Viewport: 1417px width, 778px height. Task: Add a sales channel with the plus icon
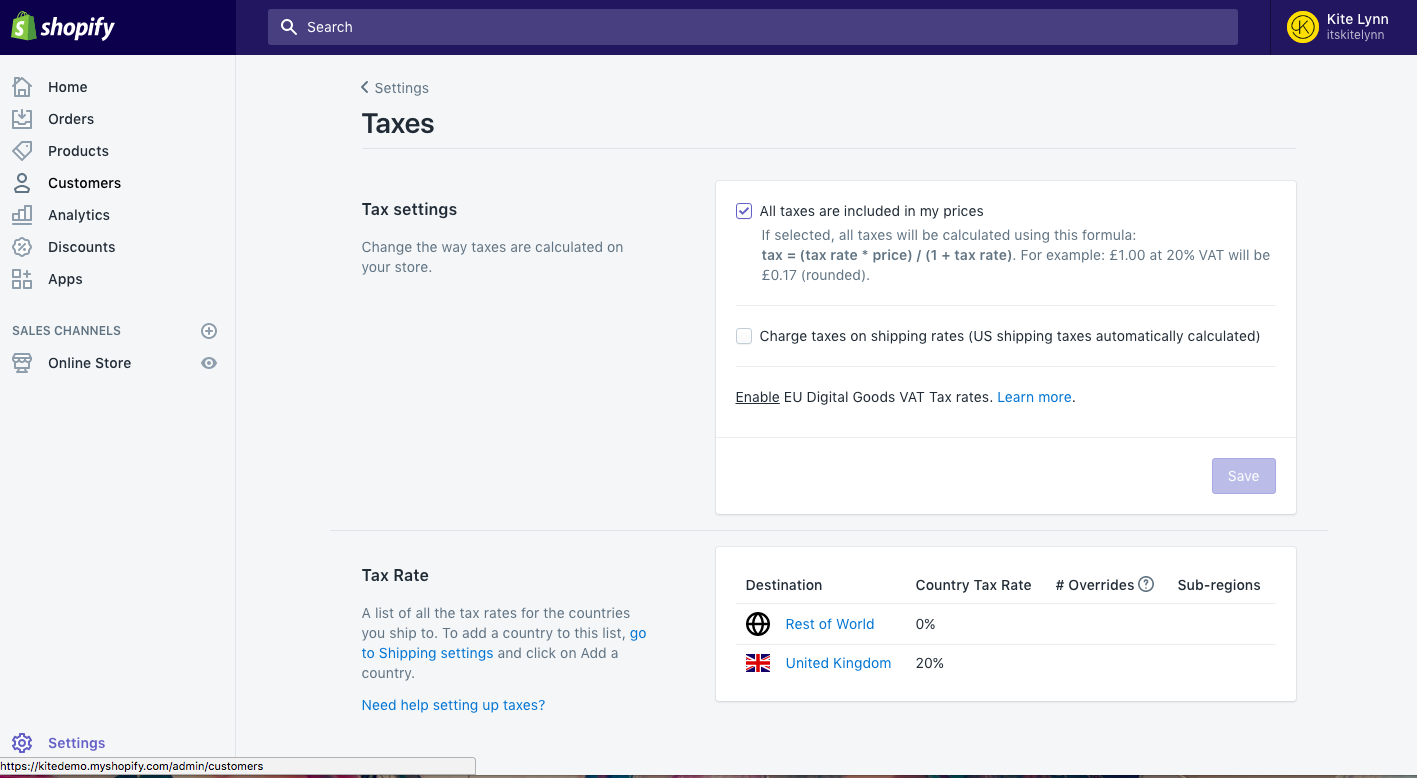(x=209, y=331)
